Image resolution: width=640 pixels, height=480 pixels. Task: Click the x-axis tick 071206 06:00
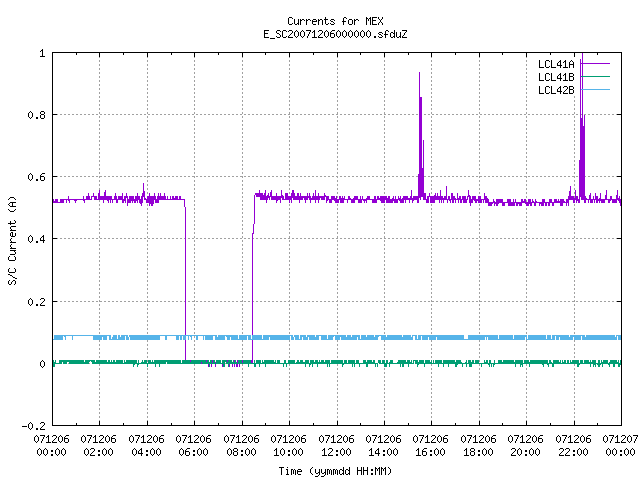[x=193, y=446]
